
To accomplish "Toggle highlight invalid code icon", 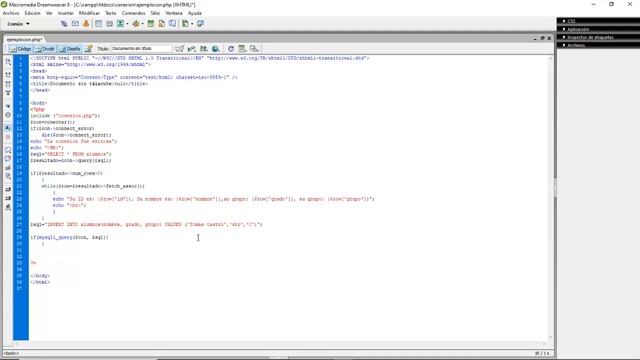I will (x=8, y=137).
